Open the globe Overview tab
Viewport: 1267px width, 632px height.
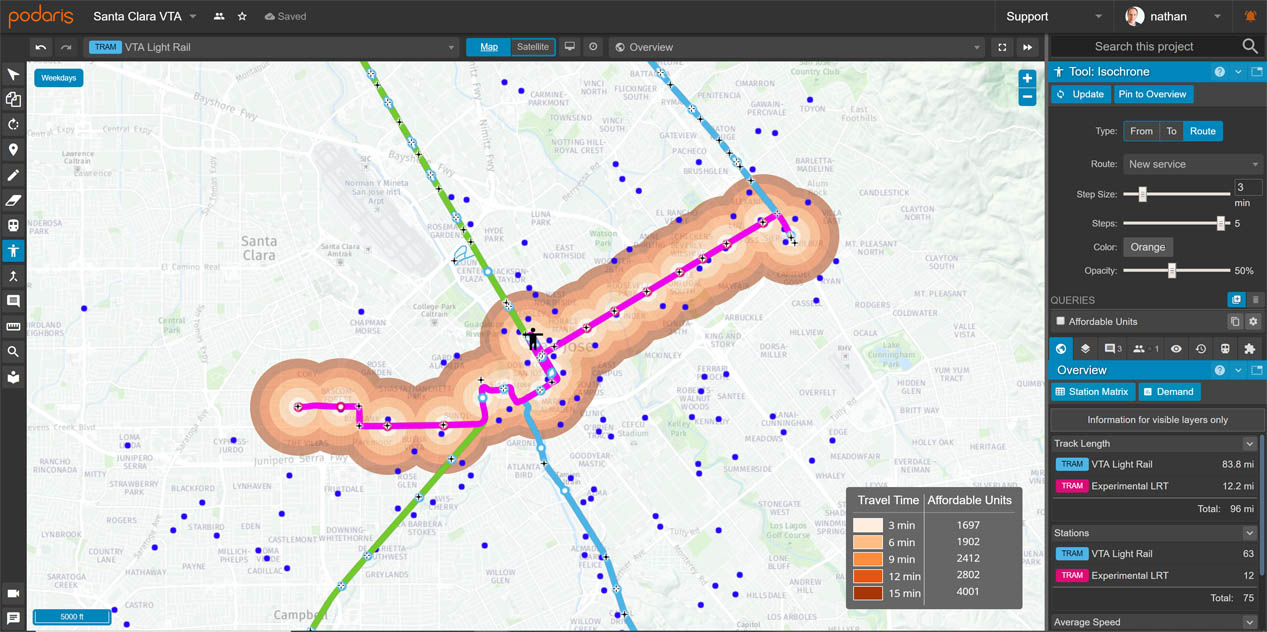(x=1061, y=349)
